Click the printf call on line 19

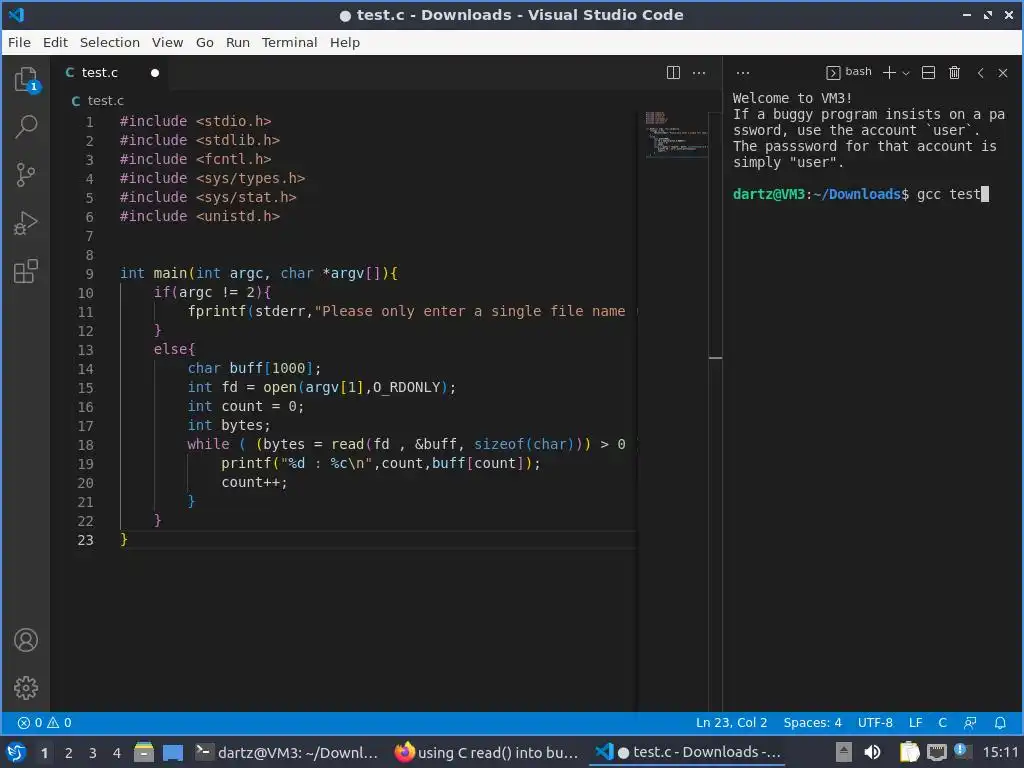click(x=246, y=463)
